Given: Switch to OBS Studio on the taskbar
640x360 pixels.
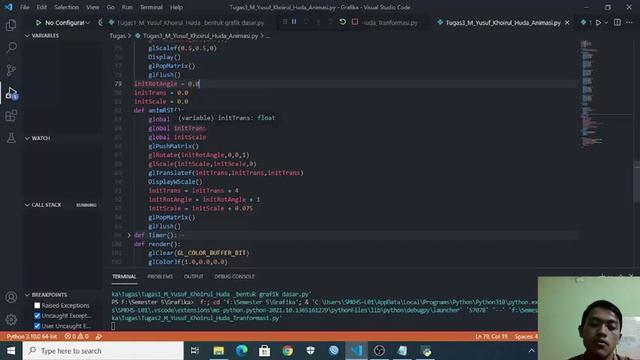Looking at the screenshot, I should tap(380, 351).
